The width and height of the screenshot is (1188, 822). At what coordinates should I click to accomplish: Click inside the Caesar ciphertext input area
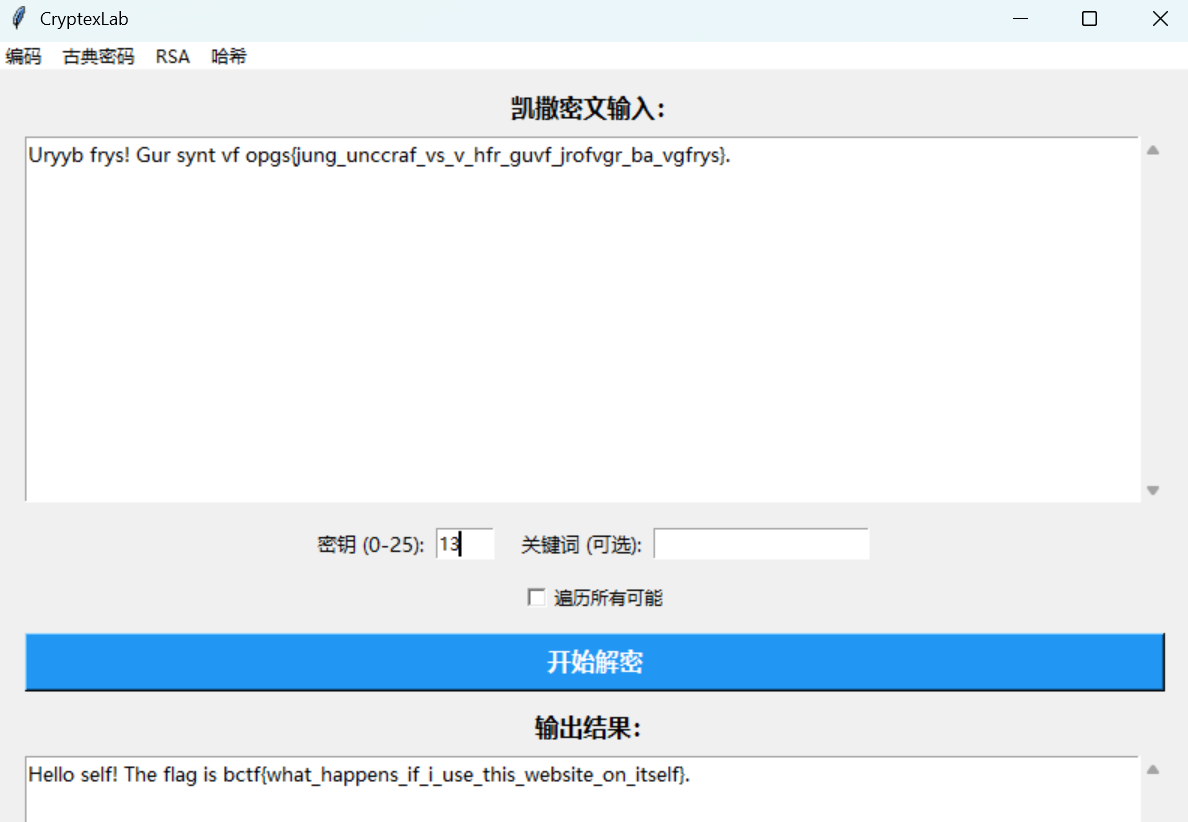click(x=580, y=320)
